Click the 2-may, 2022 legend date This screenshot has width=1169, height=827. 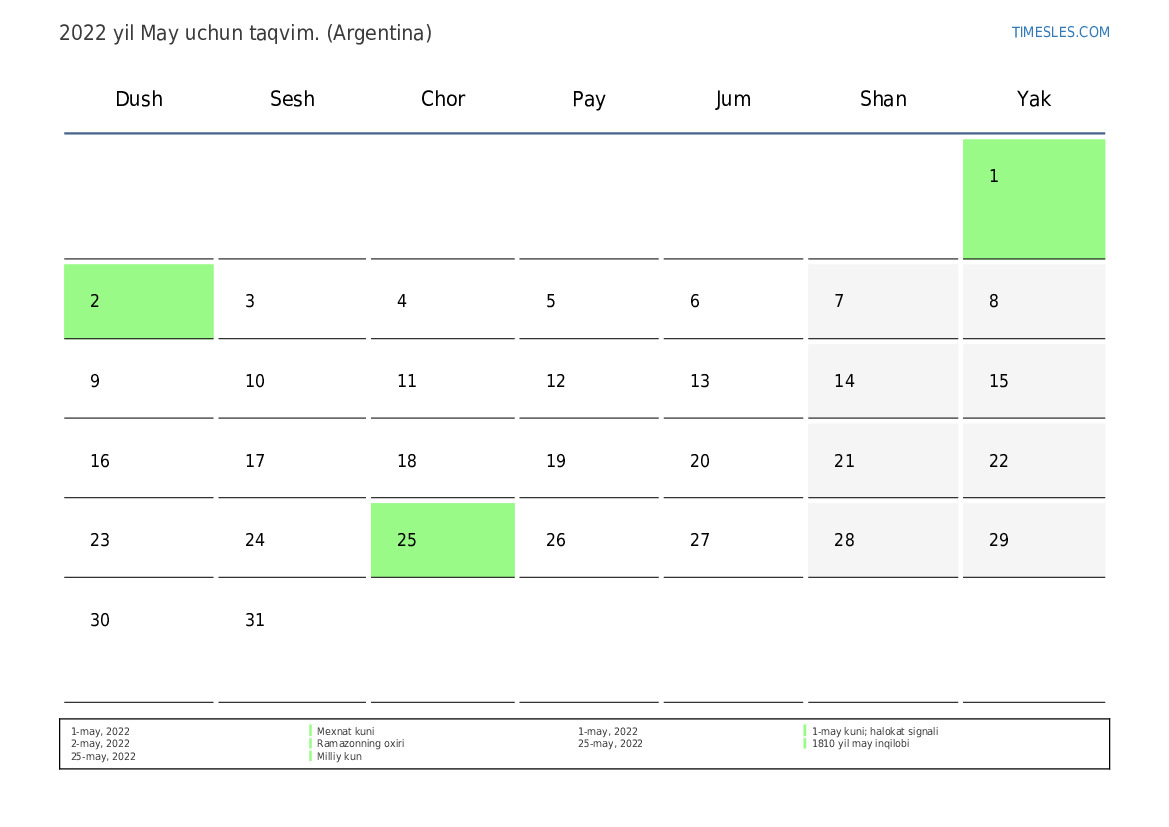point(100,743)
